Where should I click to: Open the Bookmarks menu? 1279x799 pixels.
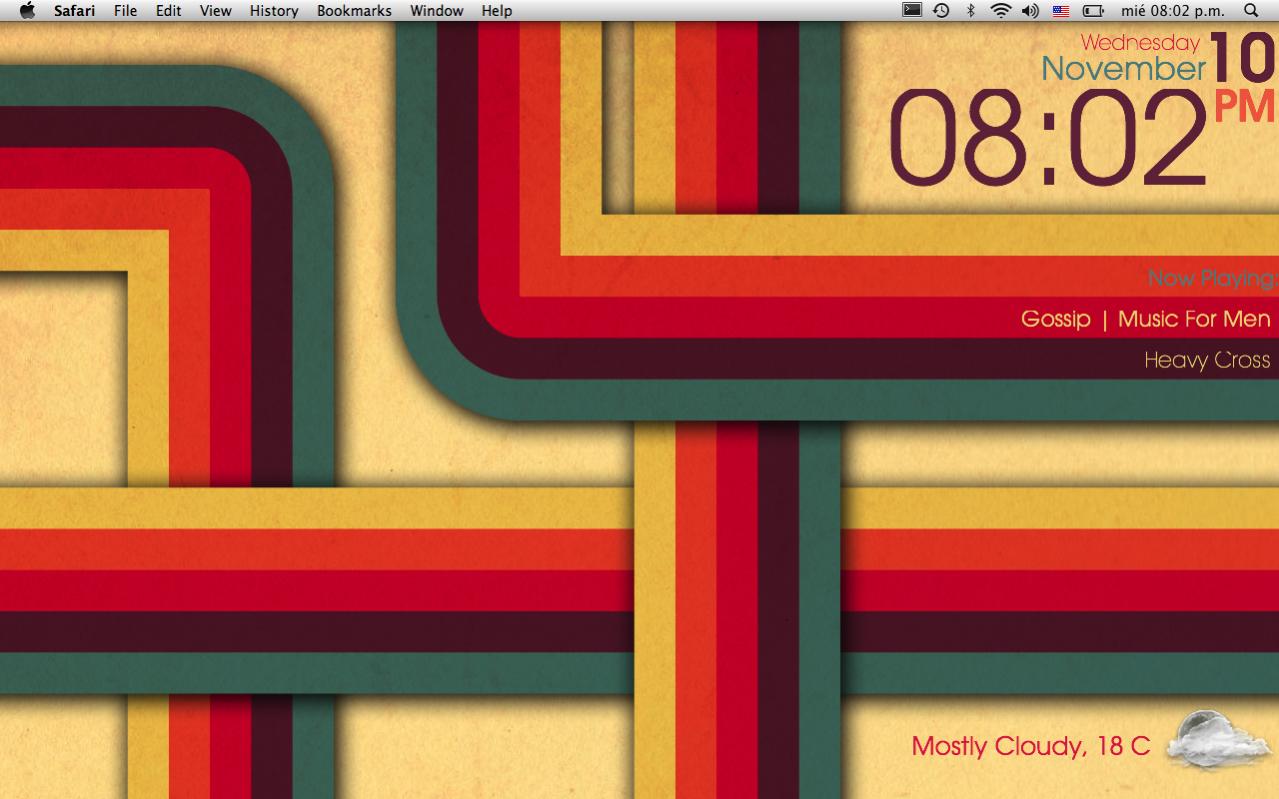coord(354,10)
